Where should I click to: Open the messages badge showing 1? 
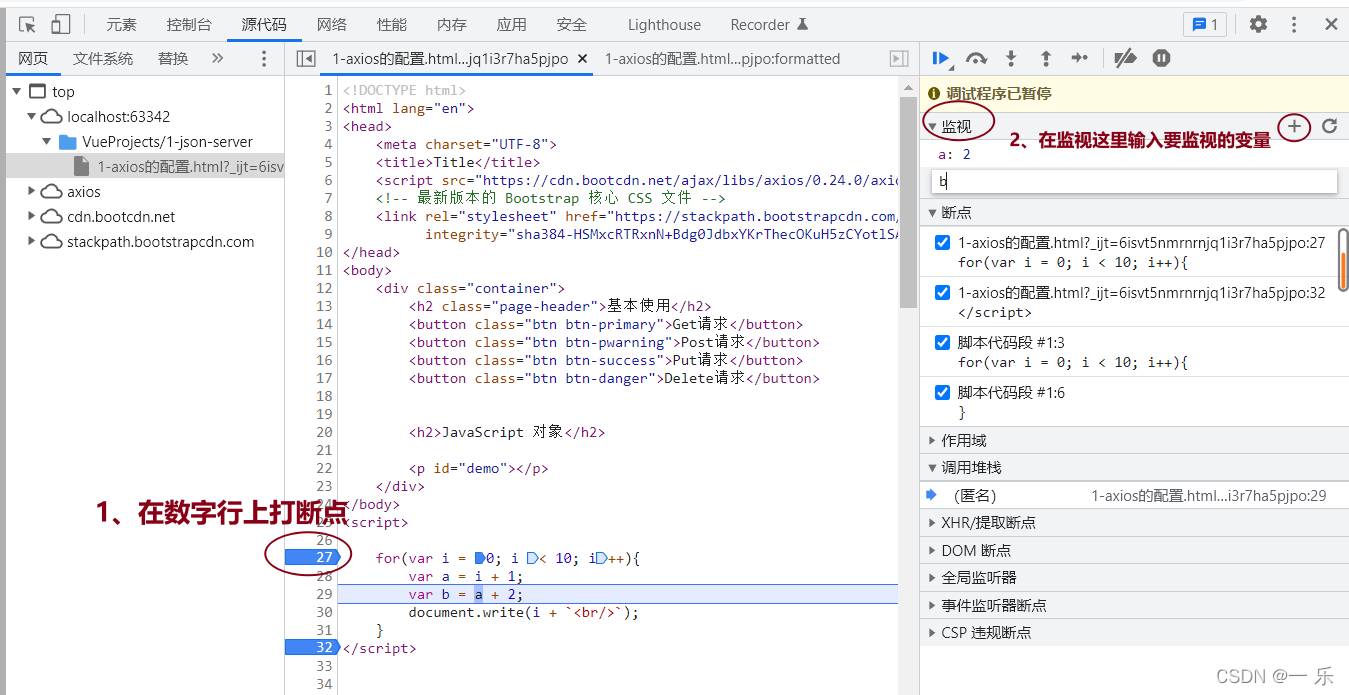[x=1204, y=25]
